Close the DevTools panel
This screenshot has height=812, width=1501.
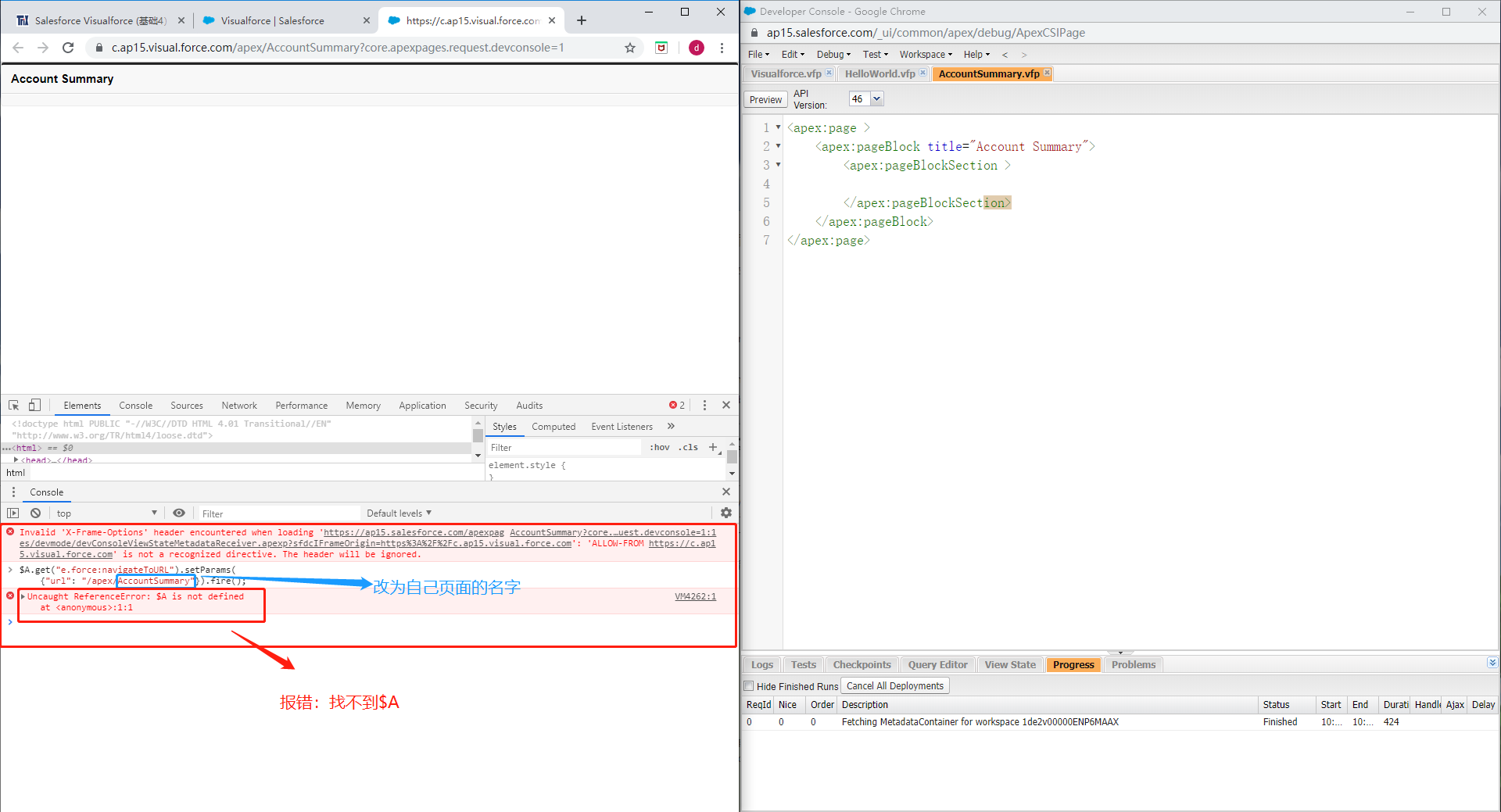click(726, 405)
